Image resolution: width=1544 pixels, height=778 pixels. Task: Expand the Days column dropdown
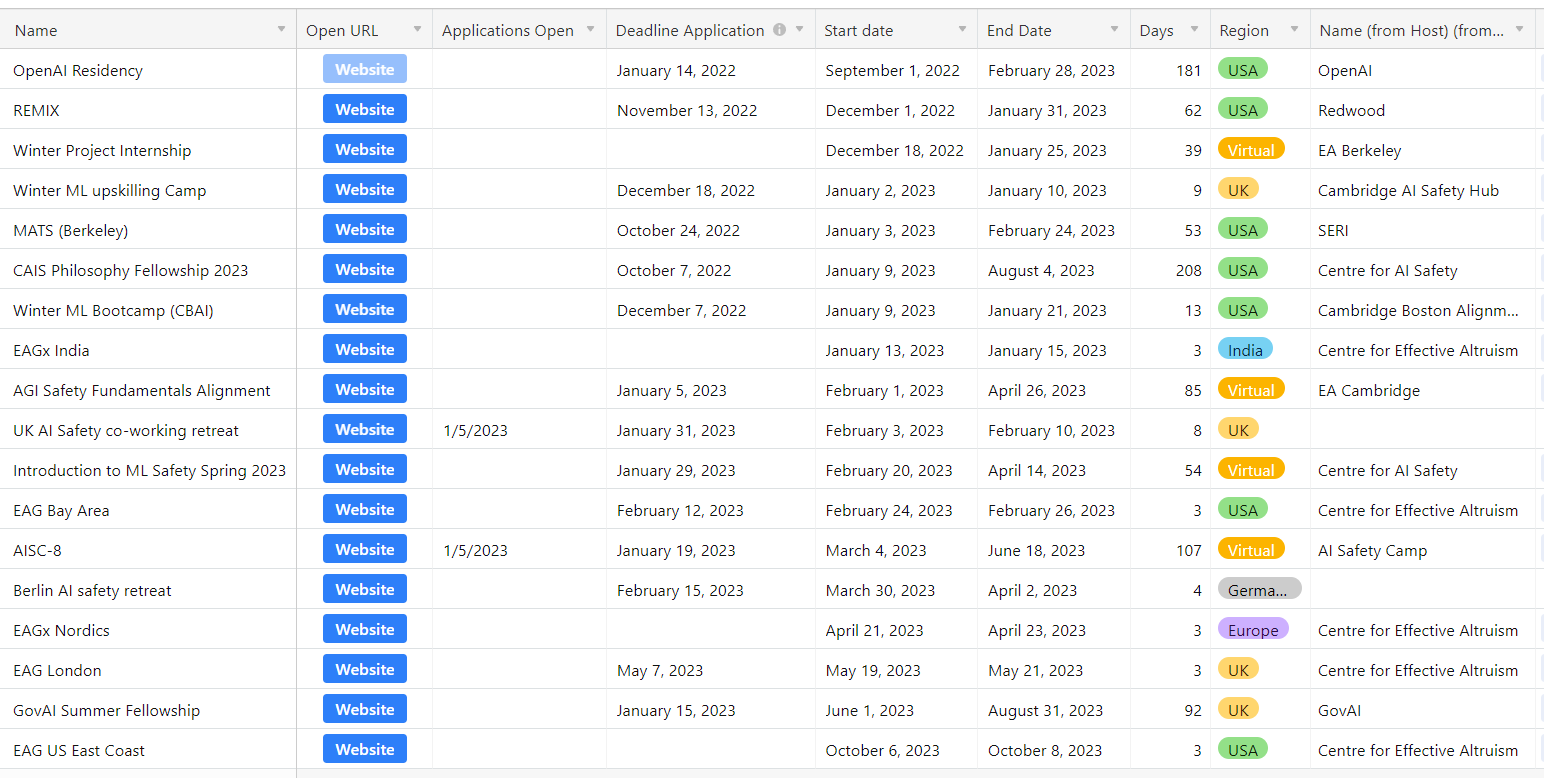[x=1194, y=30]
